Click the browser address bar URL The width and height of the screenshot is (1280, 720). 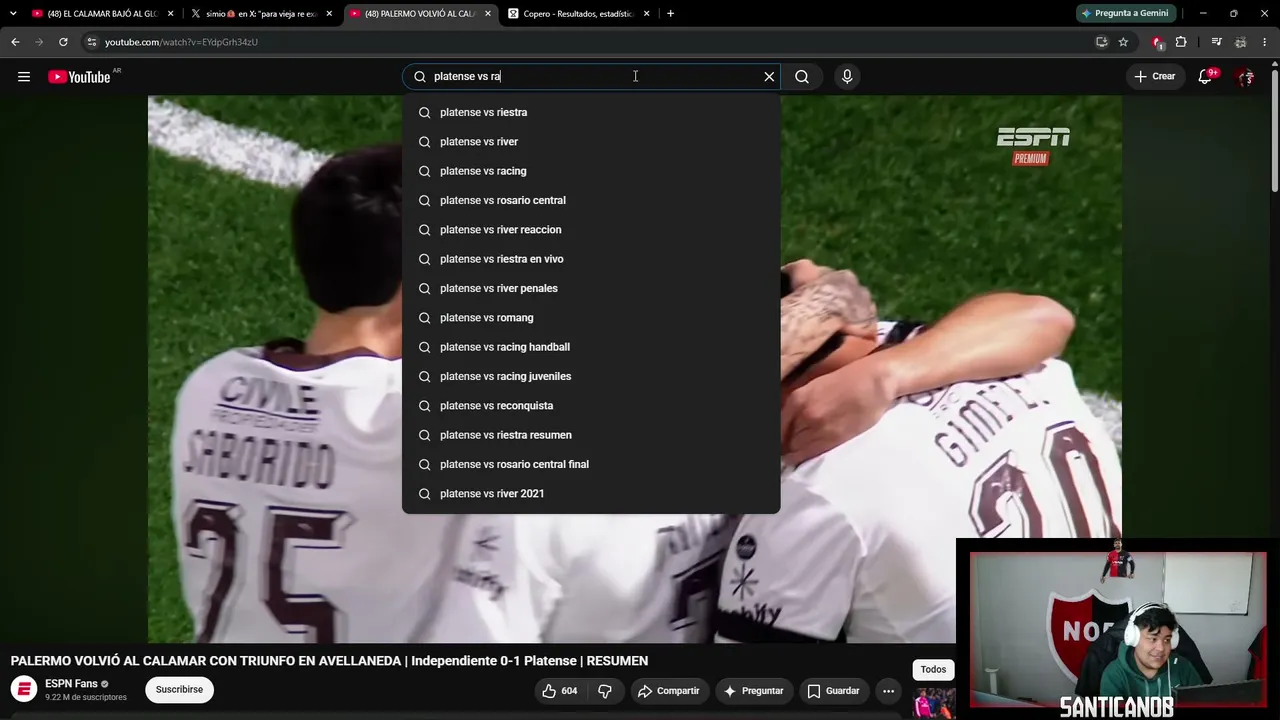(x=181, y=42)
